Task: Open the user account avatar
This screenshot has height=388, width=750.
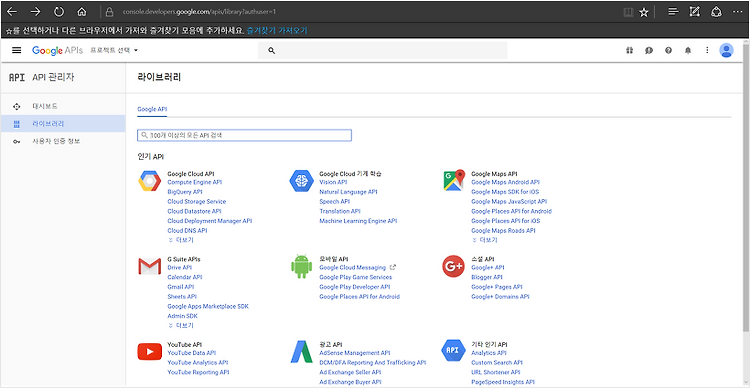Action: click(726, 50)
